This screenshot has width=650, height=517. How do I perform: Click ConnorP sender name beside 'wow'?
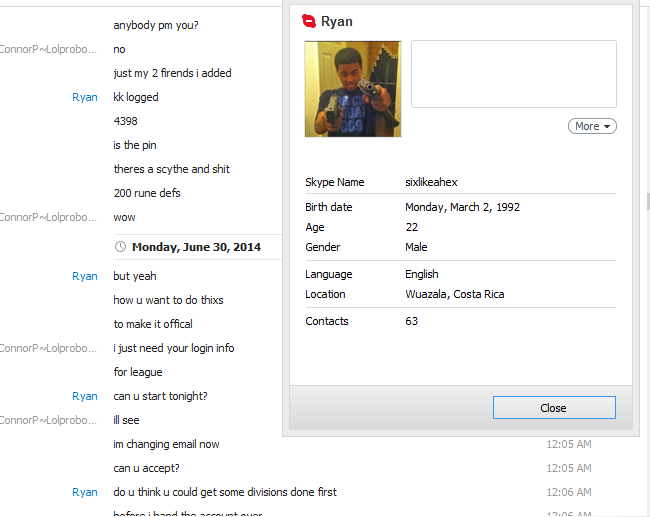click(x=48, y=217)
